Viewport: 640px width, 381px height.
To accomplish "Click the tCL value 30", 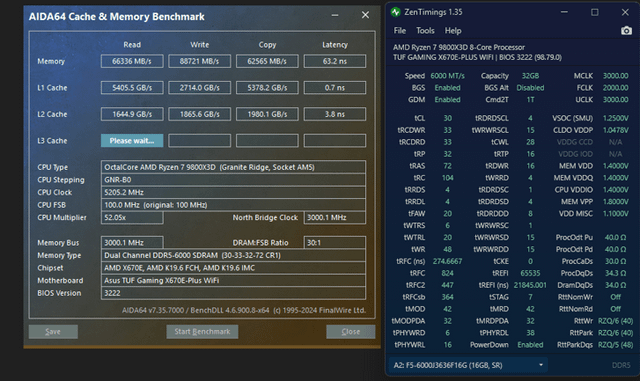I will point(448,118).
